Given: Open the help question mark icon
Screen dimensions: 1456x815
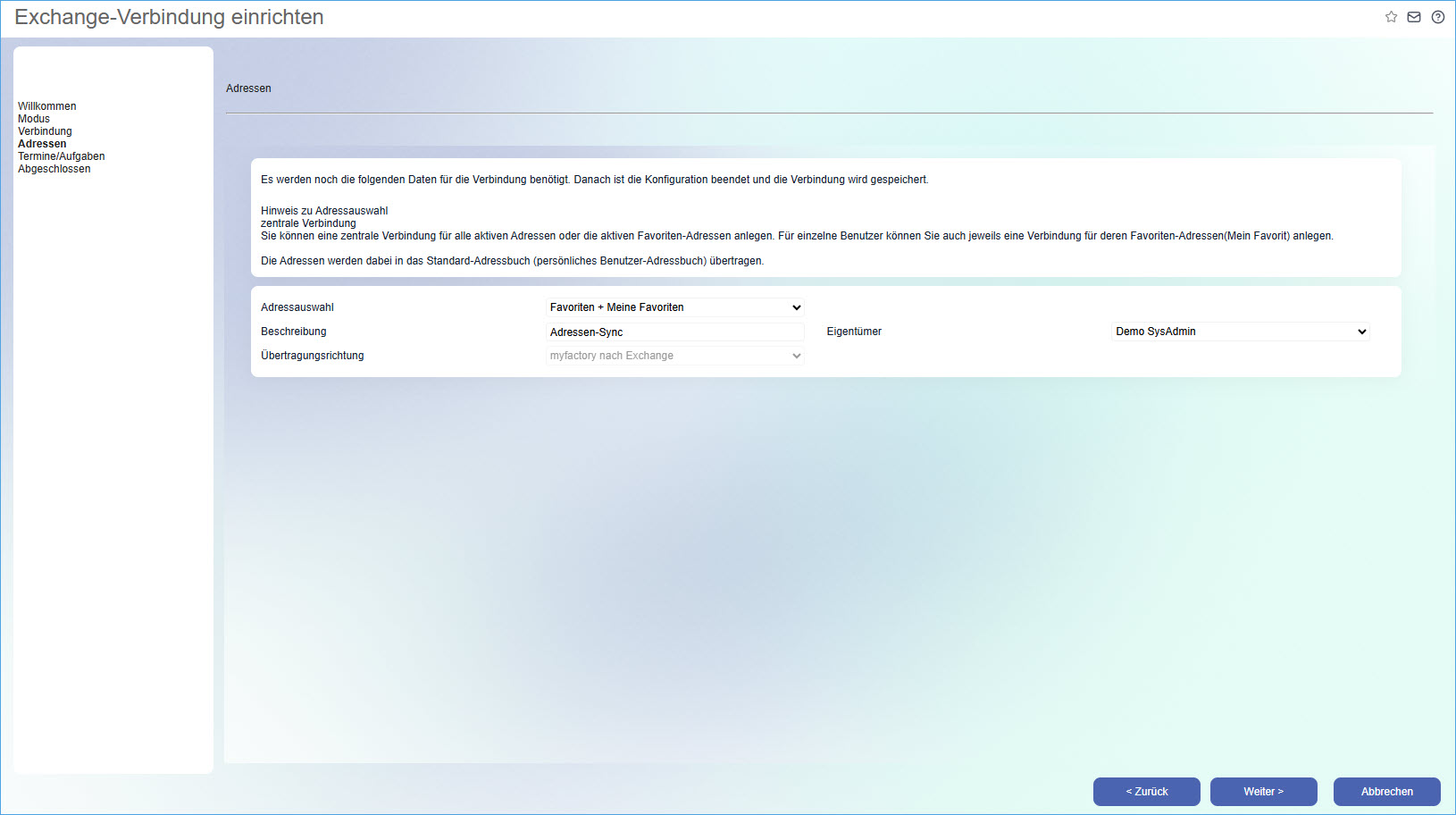Looking at the screenshot, I should coord(1438,17).
